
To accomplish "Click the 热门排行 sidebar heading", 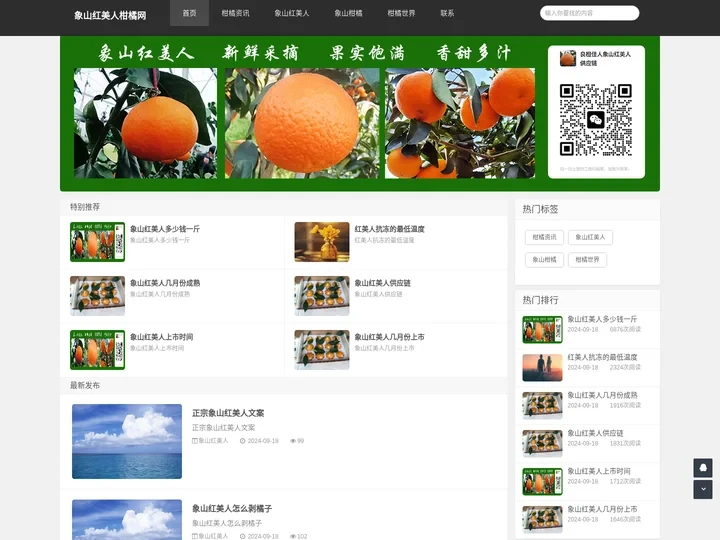I will tap(540, 300).
